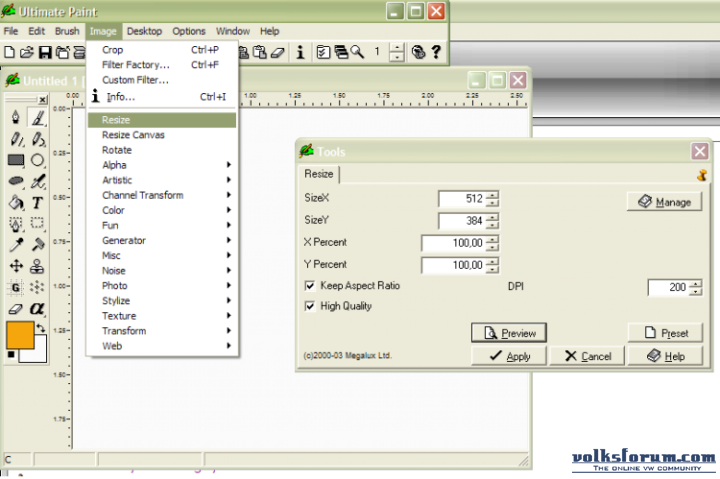The height and width of the screenshot is (479, 720).
Task: Select the move arrows tool
Action: pyautogui.click(x=16, y=266)
